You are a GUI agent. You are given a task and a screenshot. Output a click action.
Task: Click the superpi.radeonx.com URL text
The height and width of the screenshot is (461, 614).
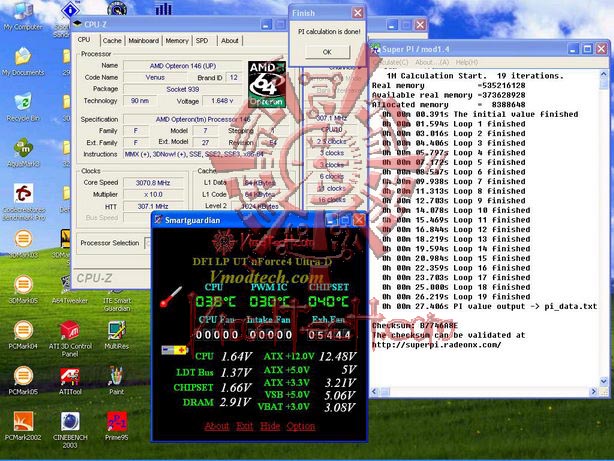pos(437,345)
